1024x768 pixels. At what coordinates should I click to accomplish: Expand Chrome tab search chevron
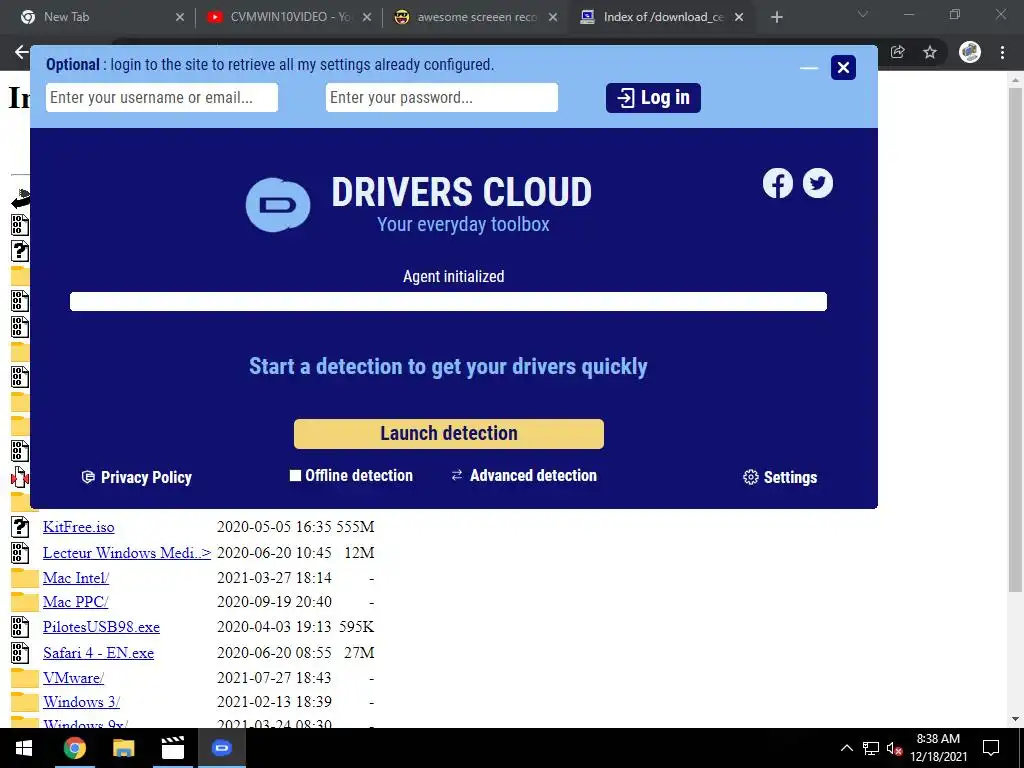(x=863, y=14)
